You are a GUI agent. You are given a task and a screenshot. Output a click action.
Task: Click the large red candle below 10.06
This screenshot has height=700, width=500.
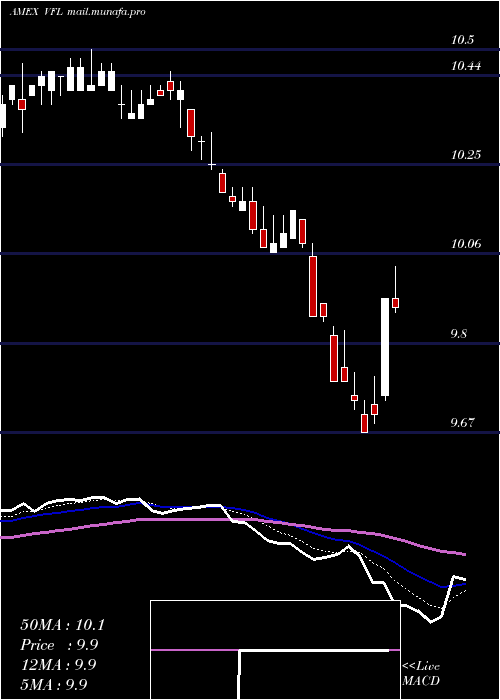coord(313,286)
